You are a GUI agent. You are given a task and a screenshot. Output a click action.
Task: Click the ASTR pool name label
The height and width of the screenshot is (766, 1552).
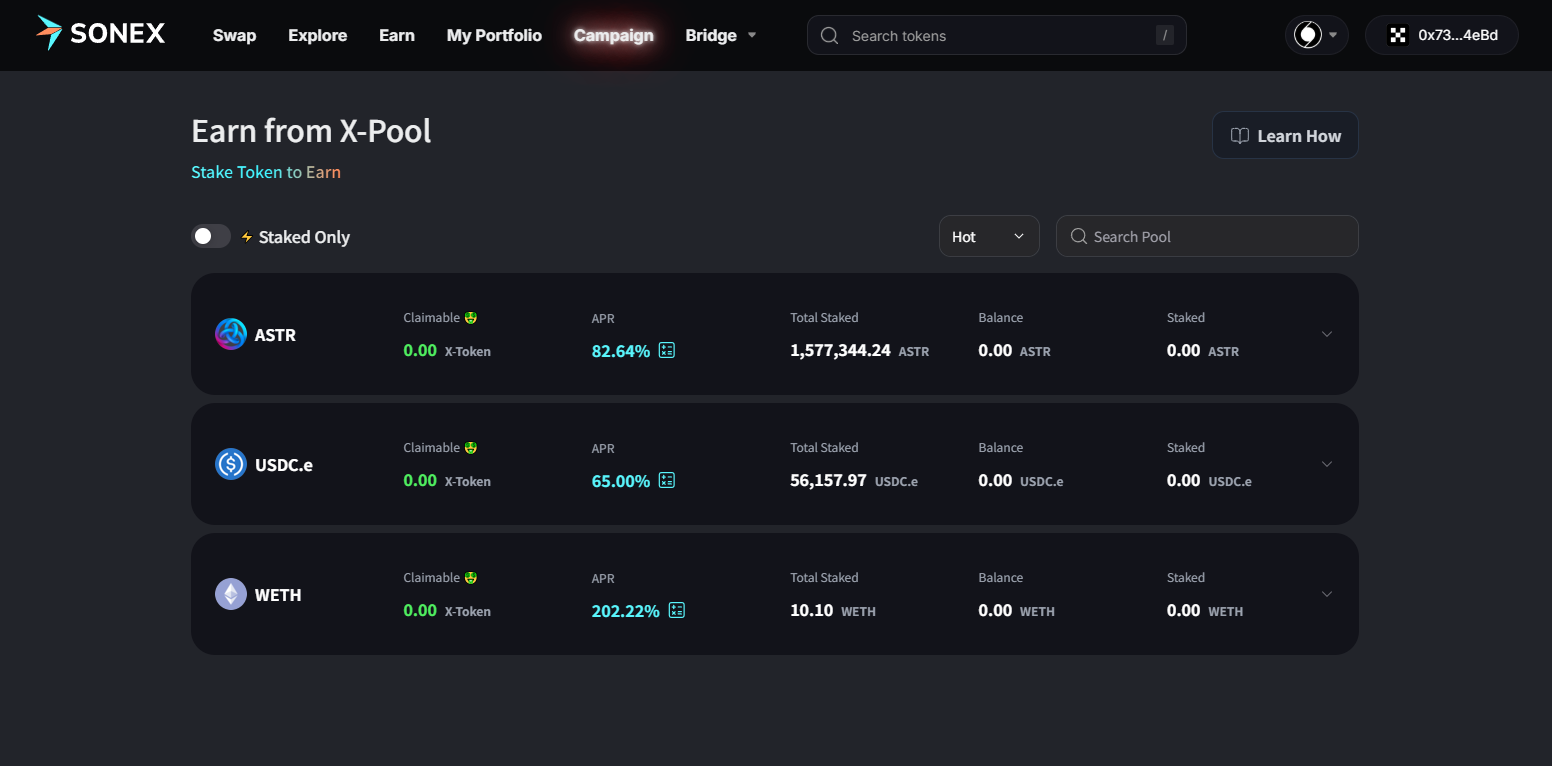275,335
